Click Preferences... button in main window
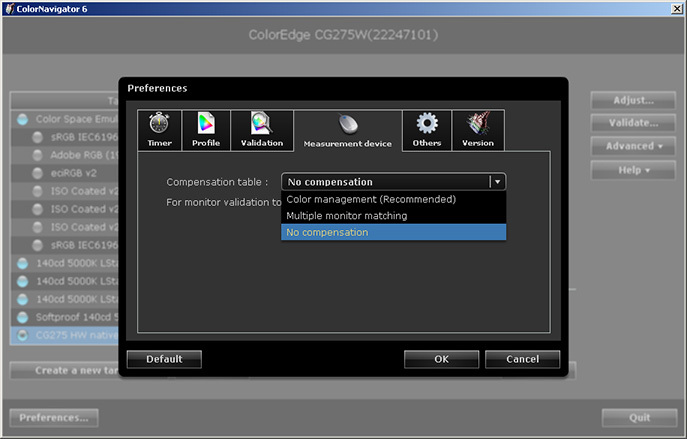The width and height of the screenshot is (687, 439). pos(54,418)
